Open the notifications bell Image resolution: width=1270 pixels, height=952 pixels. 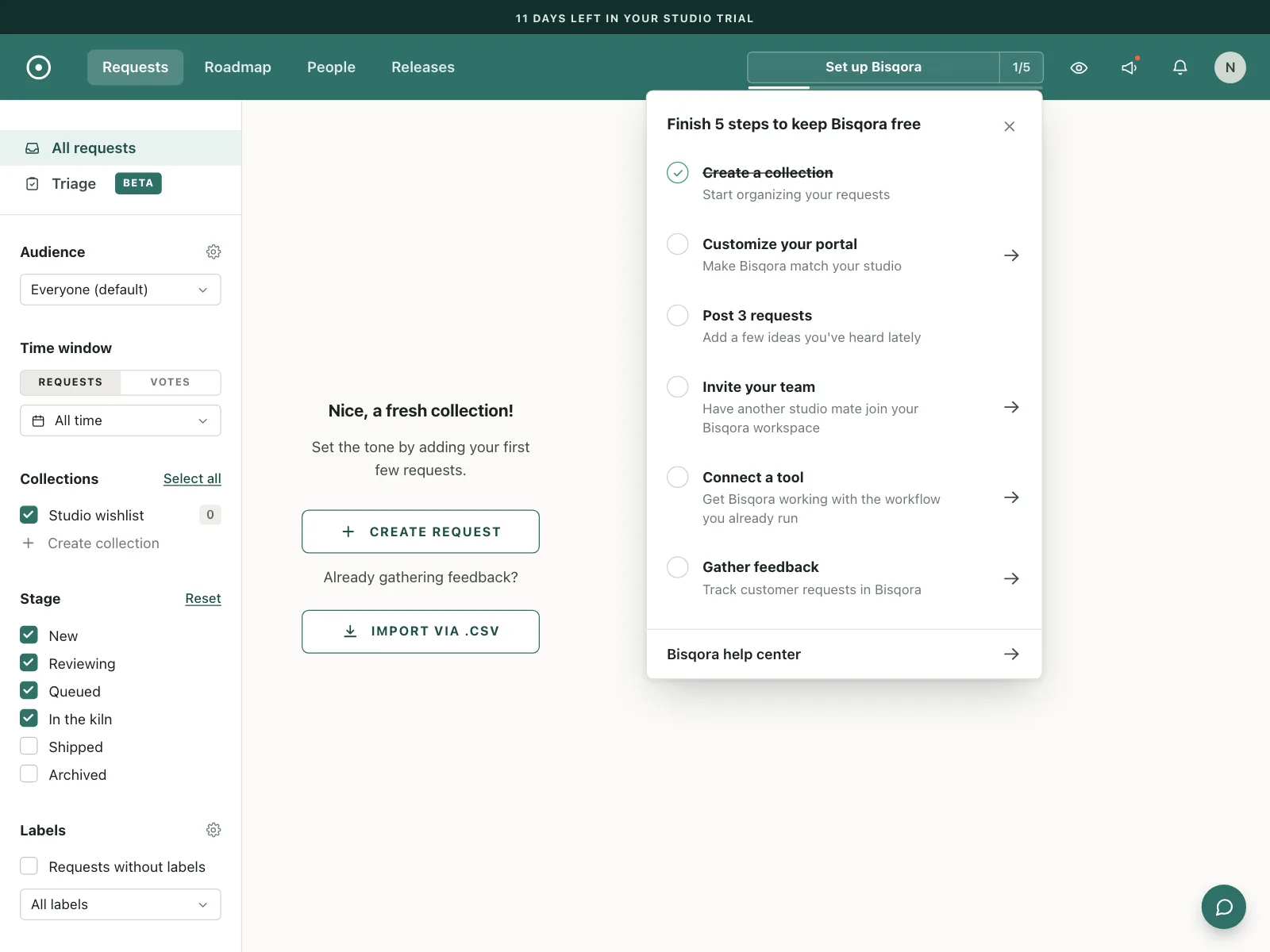click(1180, 67)
